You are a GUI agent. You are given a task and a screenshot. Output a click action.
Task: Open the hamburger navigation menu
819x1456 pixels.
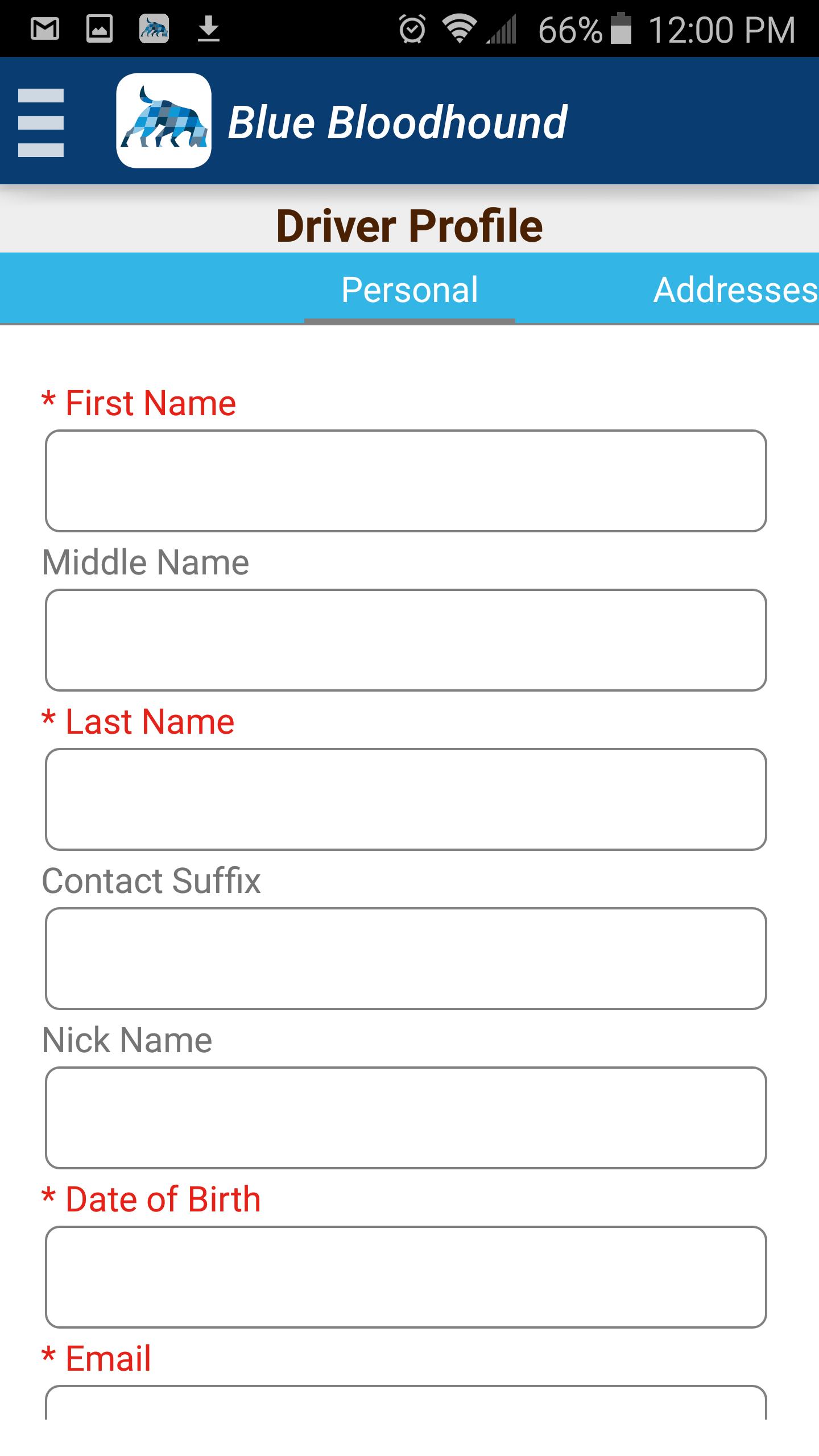point(41,122)
